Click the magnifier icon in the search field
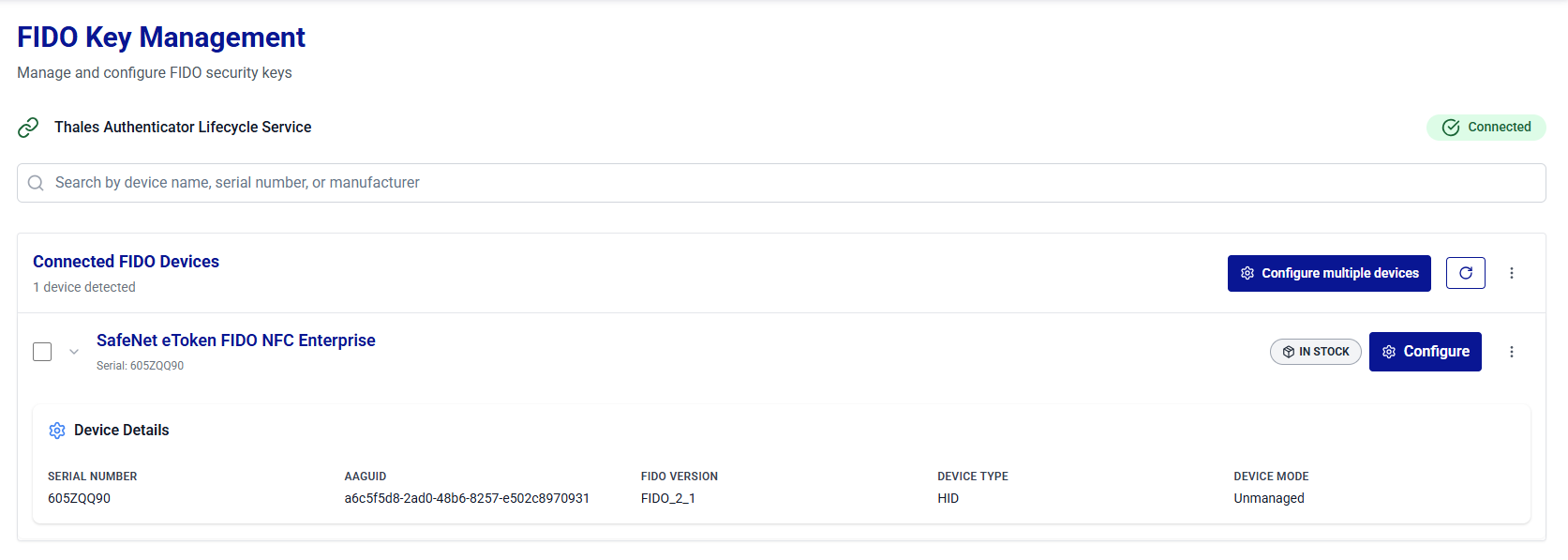This screenshot has width=1568, height=560. pos(36,183)
